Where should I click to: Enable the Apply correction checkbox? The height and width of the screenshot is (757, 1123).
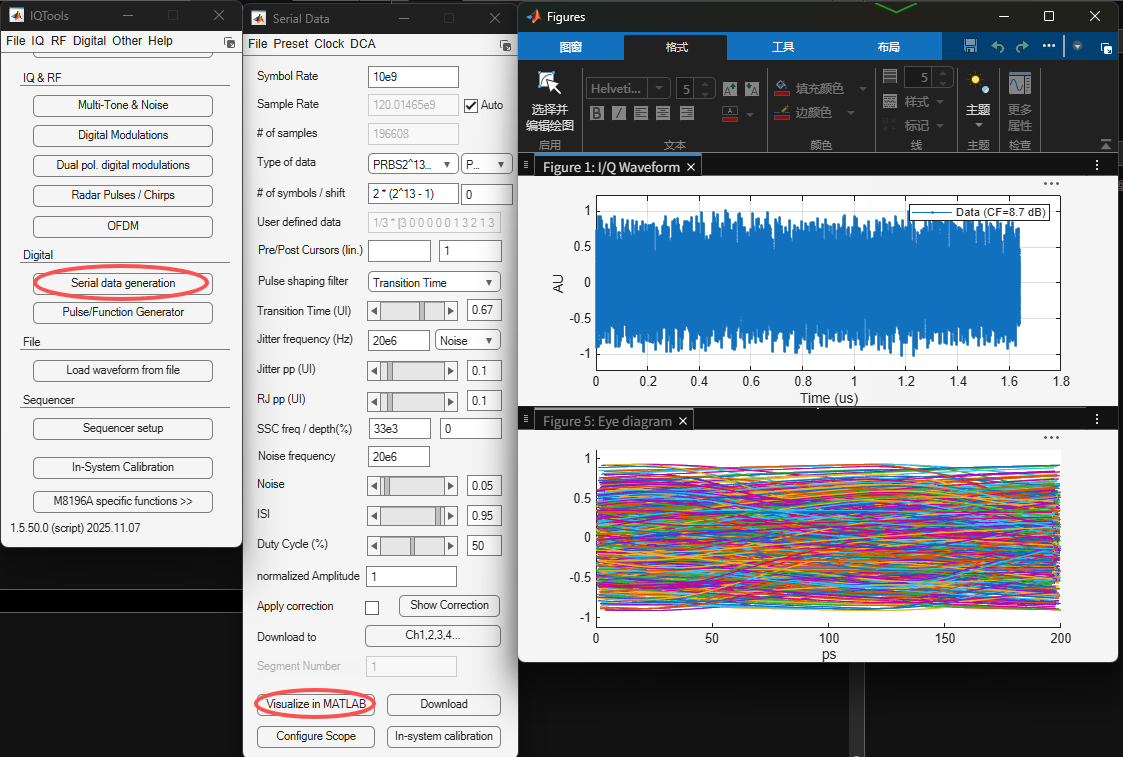tap(372, 607)
